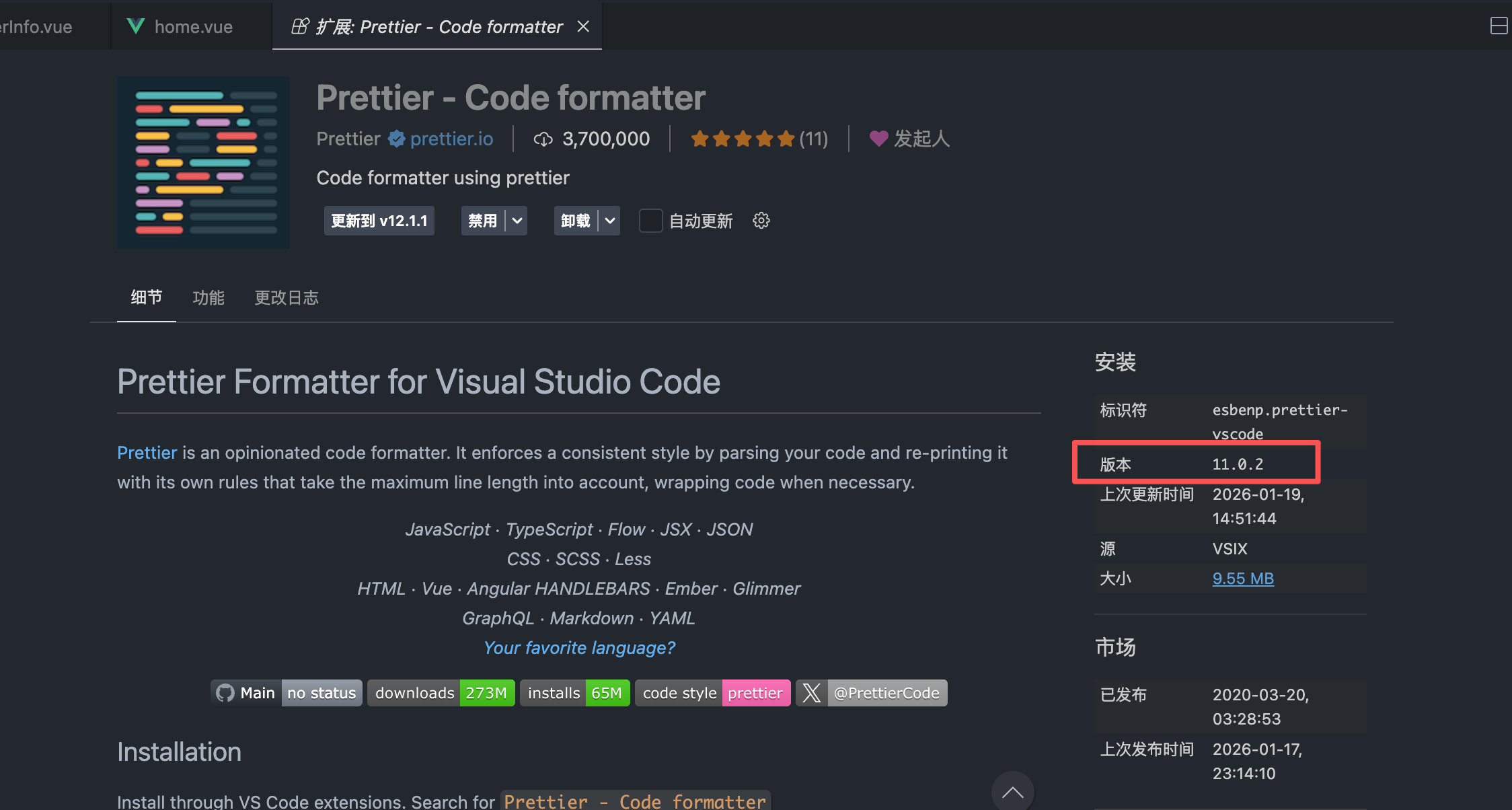
Task: Expand the disable button dropdown arrow
Action: coord(517,221)
